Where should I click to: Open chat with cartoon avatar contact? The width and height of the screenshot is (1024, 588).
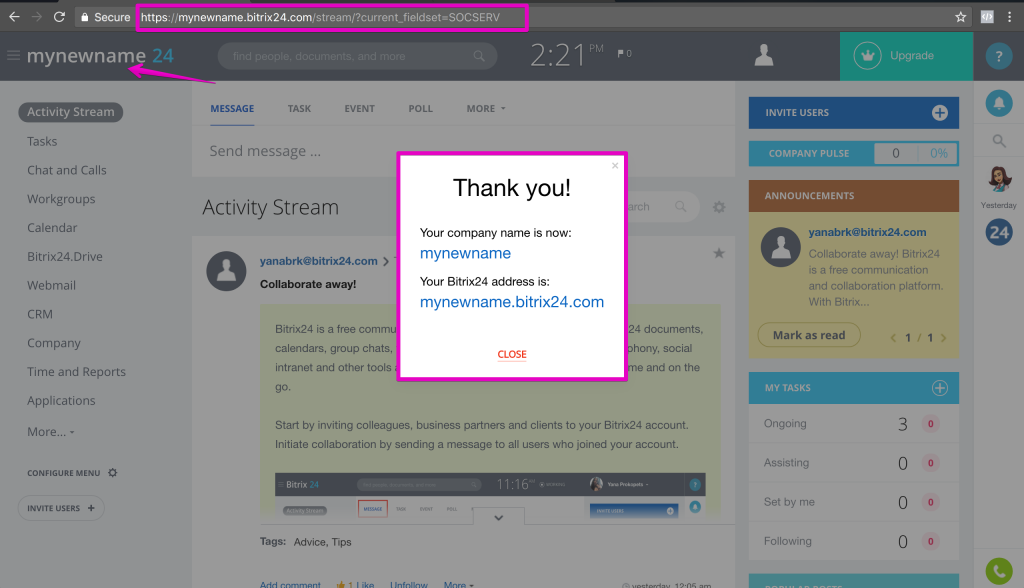click(x=999, y=178)
